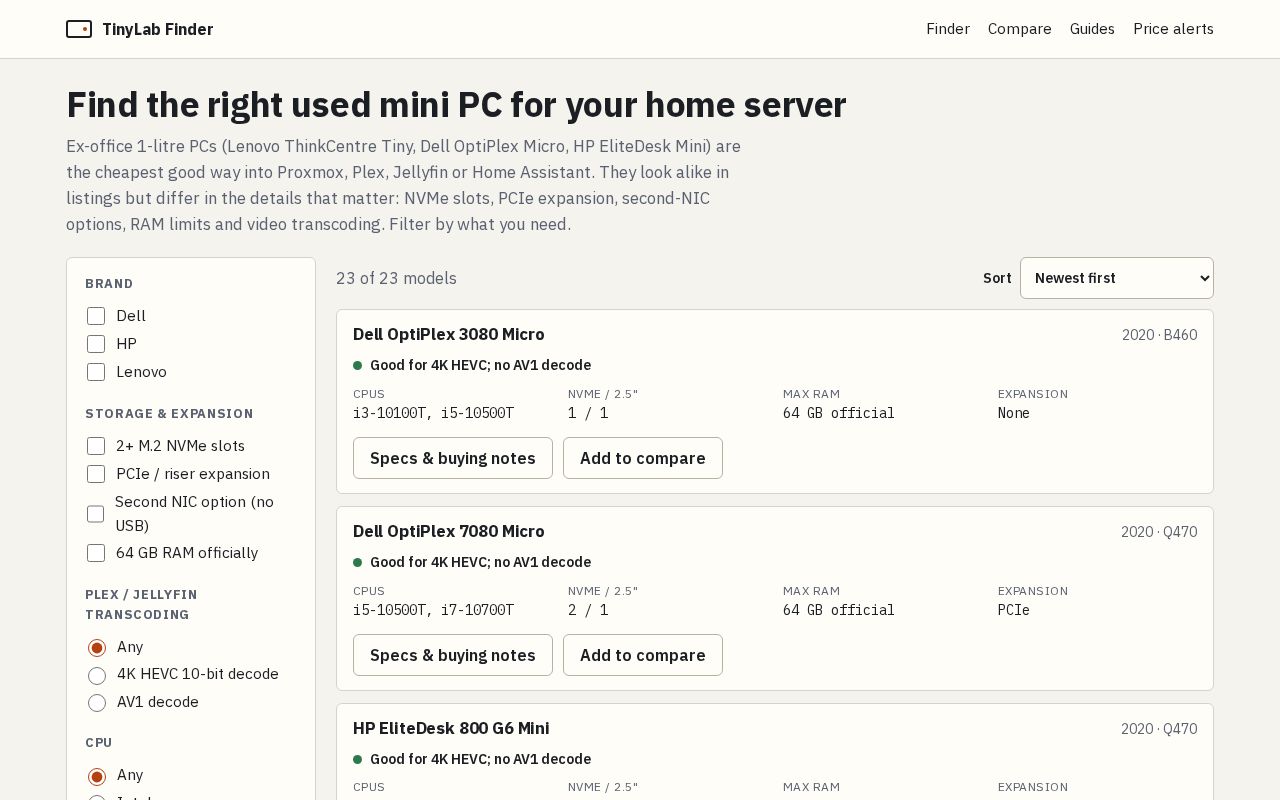Click the green status dot on EliteDesk 800 G6
The width and height of the screenshot is (1280, 800).
click(357, 759)
